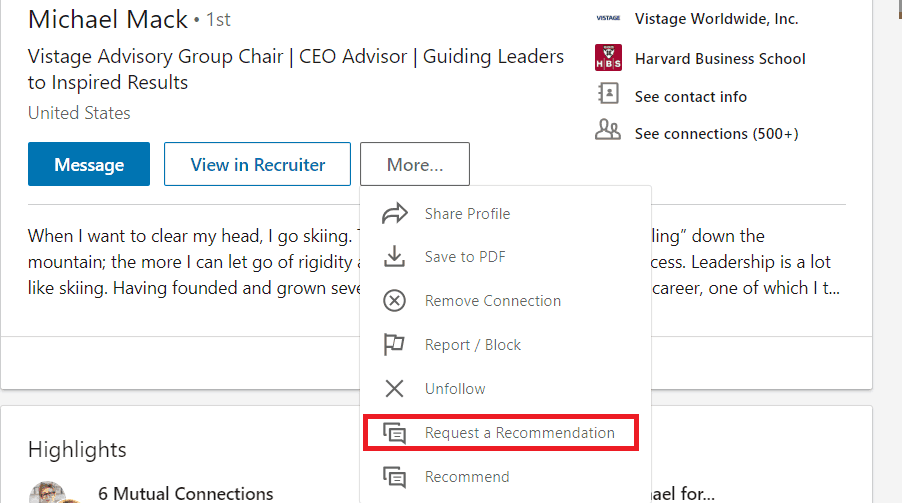The height and width of the screenshot is (503, 902).
Task: Click the Vistage Worldwide logo
Action: [608, 18]
